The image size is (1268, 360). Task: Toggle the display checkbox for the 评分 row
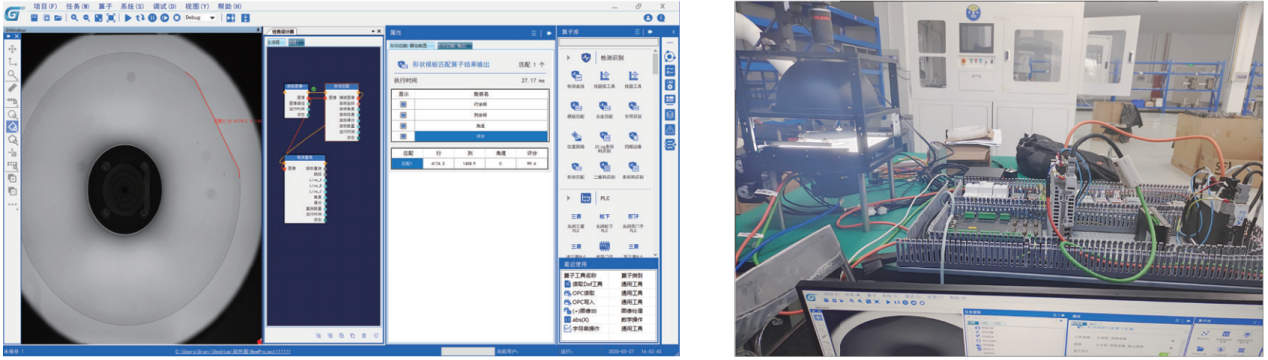click(x=403, y=136)
